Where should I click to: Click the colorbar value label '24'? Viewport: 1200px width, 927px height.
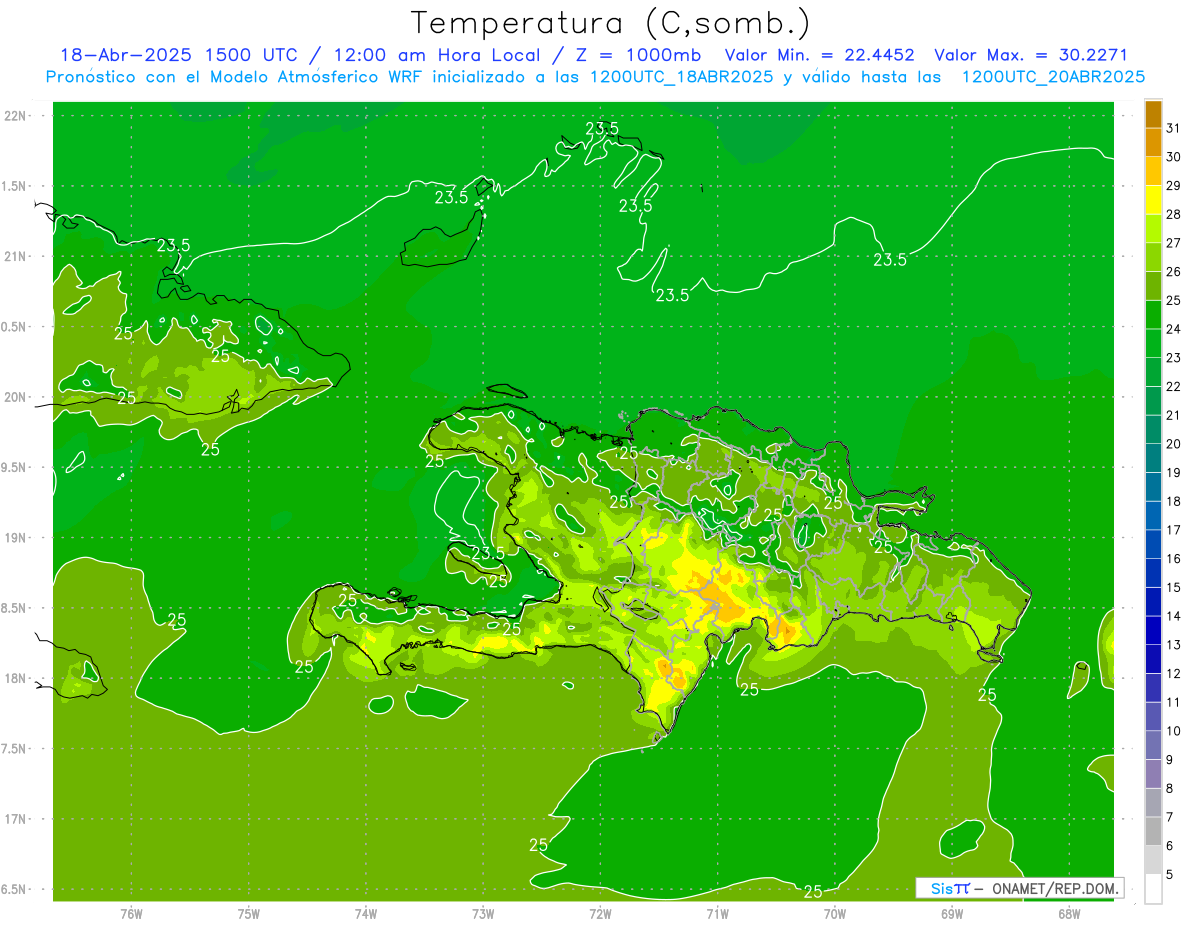[1173, 329]
